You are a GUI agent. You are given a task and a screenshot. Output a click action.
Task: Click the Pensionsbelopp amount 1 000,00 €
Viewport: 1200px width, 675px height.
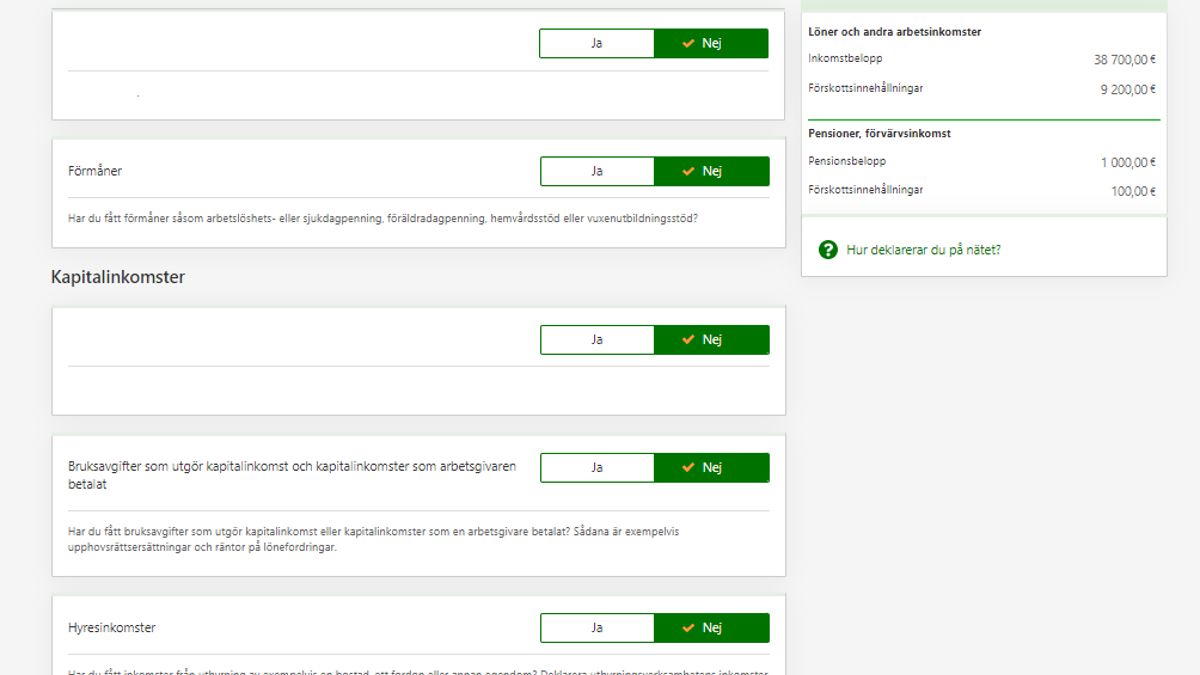pos(1128,162)
